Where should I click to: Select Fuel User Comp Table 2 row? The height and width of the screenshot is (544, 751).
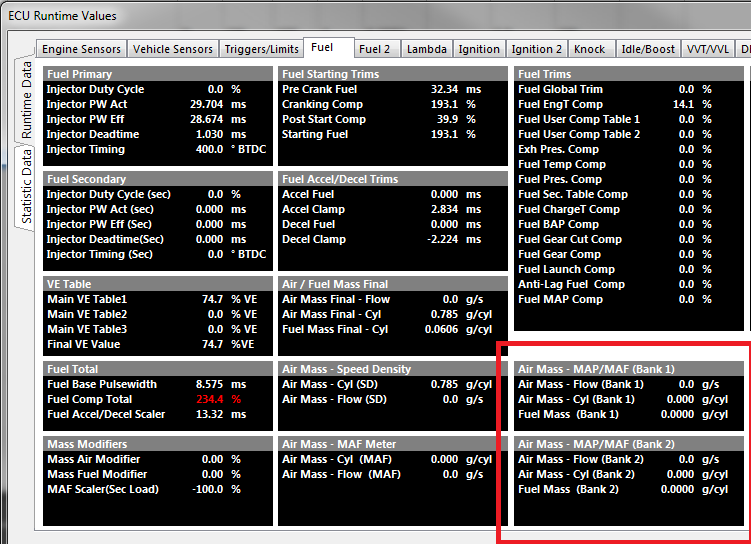coord(629,134)
